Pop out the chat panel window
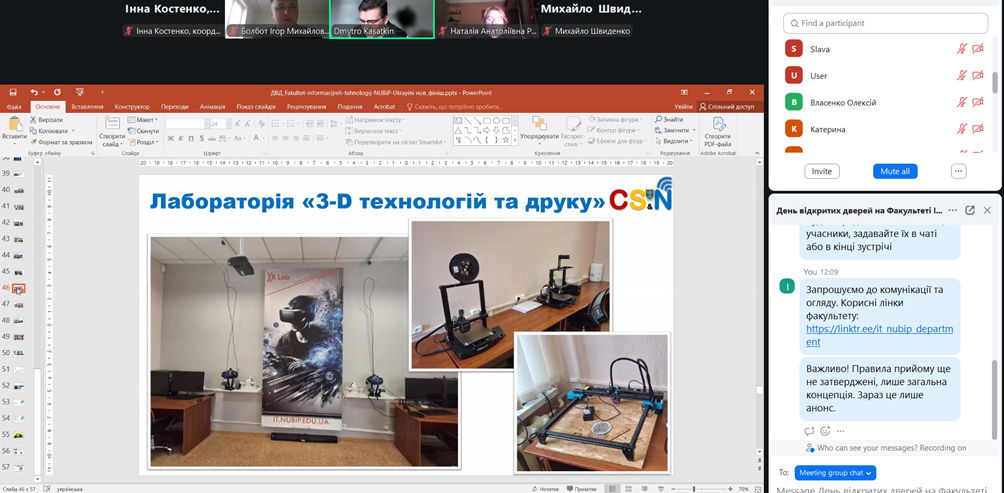The height and width of the screenshot is (493, 1004). (969, 211)
